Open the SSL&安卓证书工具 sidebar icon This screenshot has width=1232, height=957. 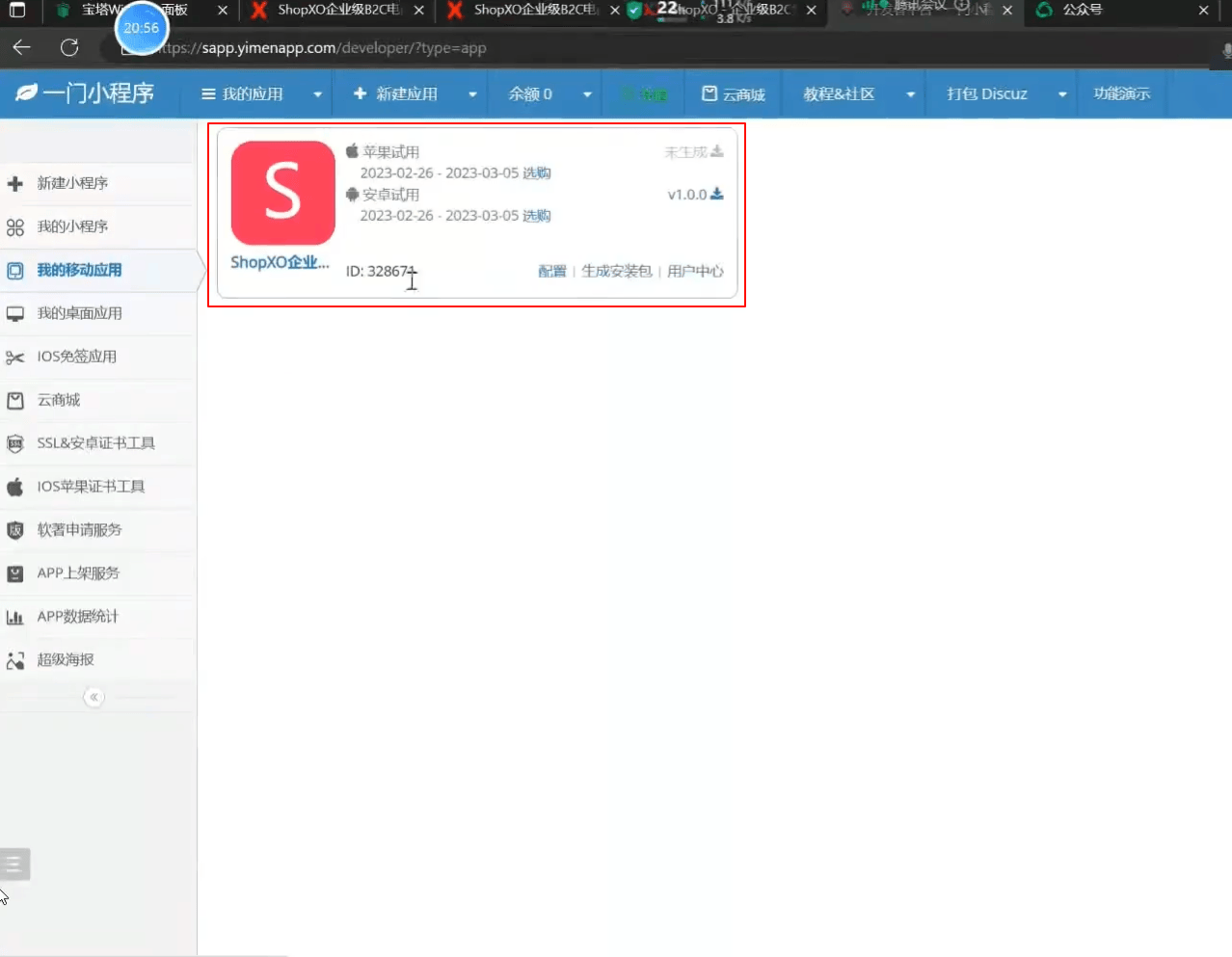pos(15,443)
